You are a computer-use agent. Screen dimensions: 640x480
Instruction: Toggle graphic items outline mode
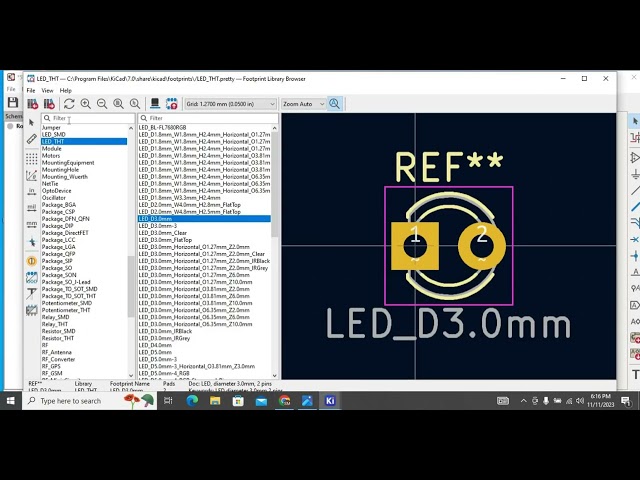pos(31,310)
